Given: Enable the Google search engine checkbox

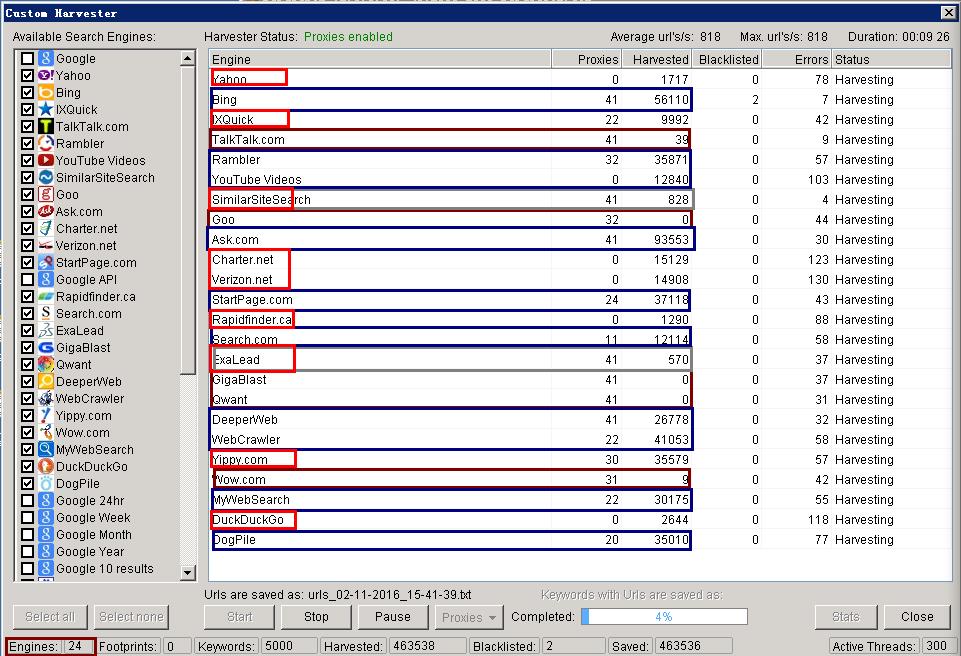Looking at the screenshot, I should [27, 58].
